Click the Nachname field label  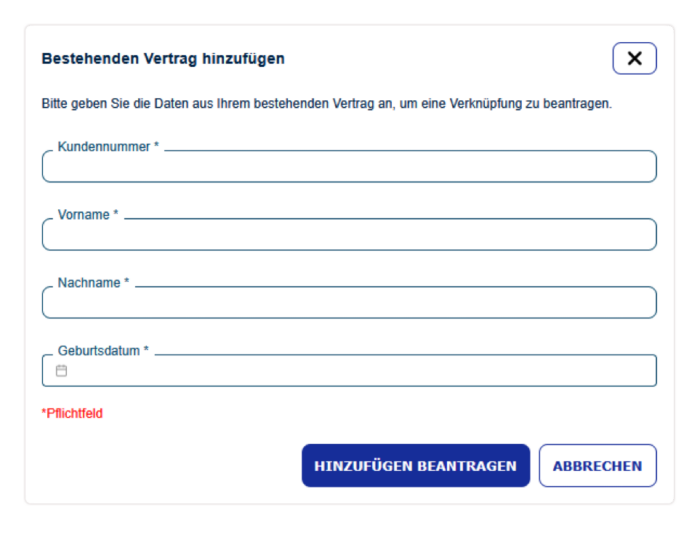tap(89, 283)
